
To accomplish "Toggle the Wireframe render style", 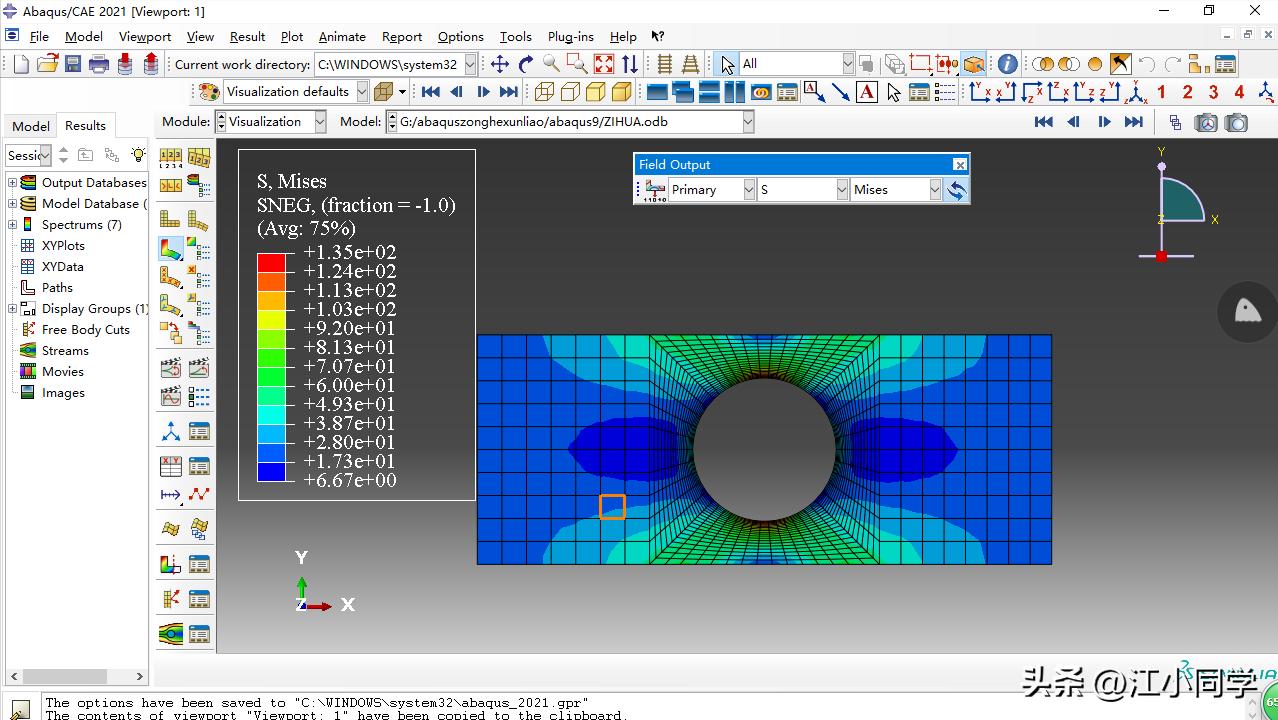I will 544,92.
